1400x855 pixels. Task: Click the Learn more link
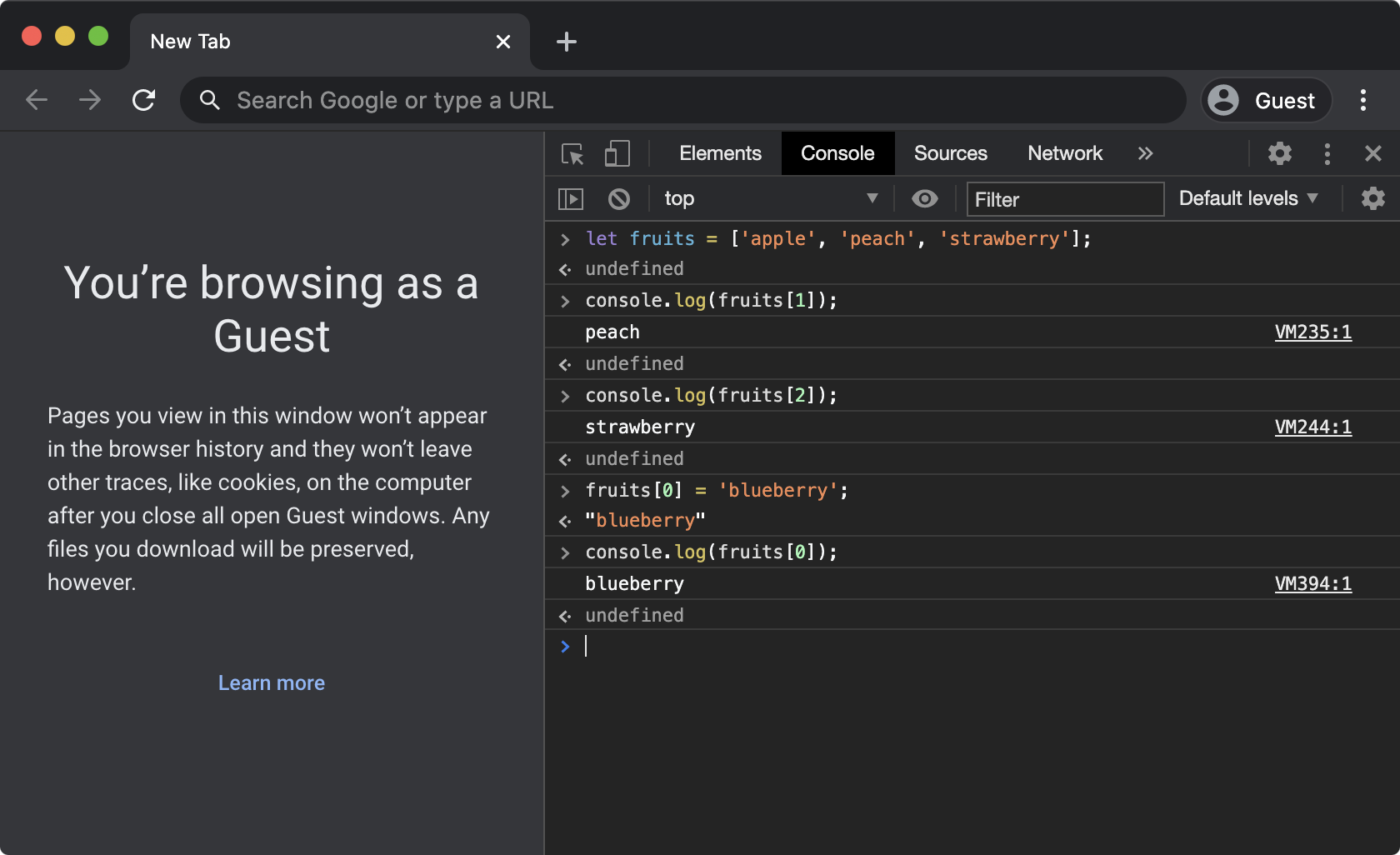click(x=272, y=682)
